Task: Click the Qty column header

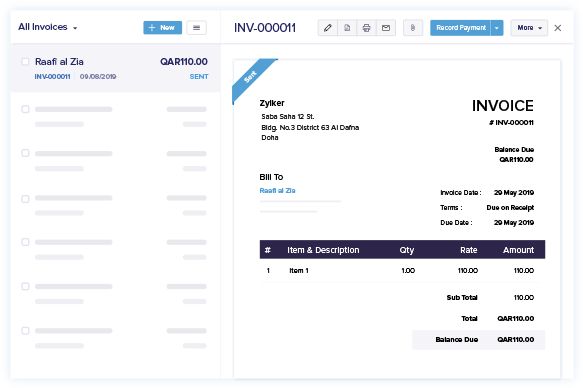Action: (x=407, y=250)
